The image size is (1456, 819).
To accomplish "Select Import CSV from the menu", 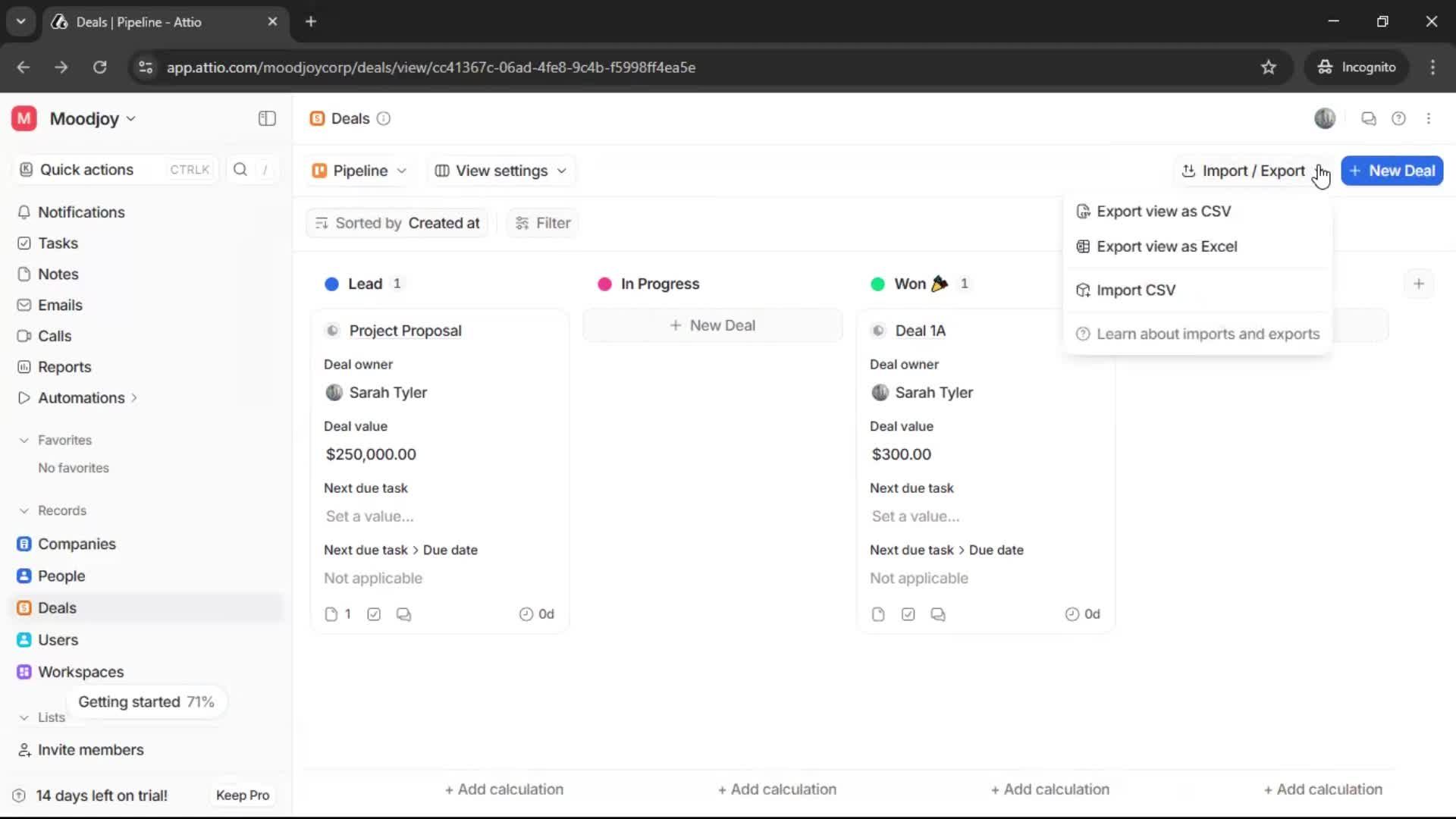I will (1135, 290).
